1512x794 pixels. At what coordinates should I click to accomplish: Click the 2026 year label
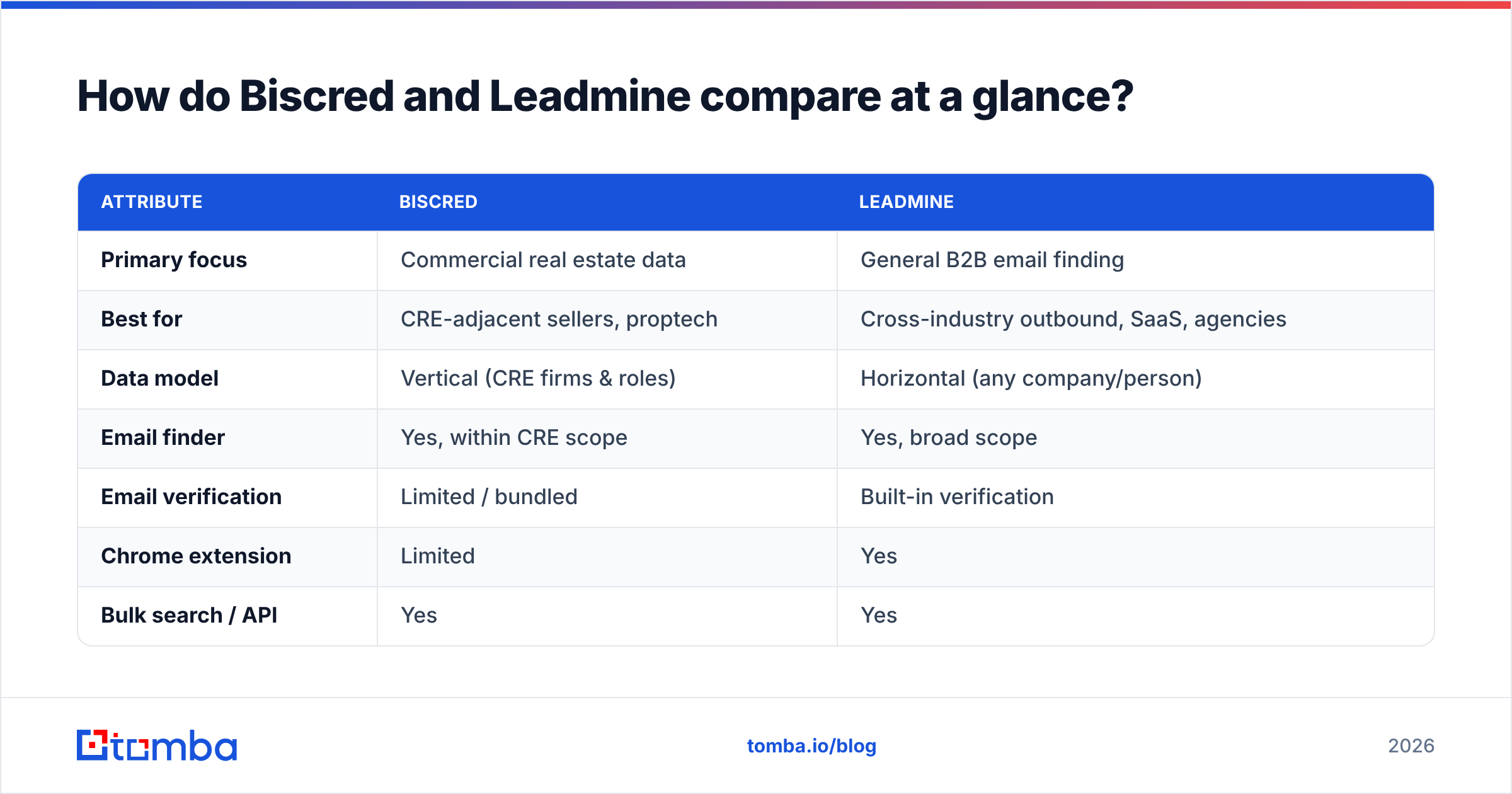pyautogui.click(x=1411, y=746)
